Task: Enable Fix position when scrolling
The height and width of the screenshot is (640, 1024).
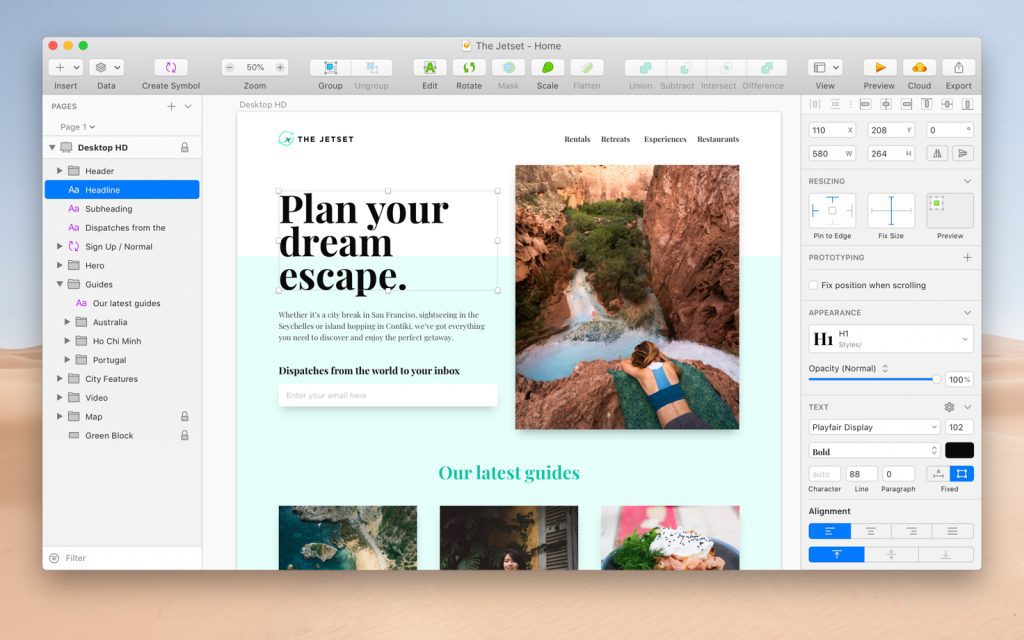Action: [x=813, y=284]
